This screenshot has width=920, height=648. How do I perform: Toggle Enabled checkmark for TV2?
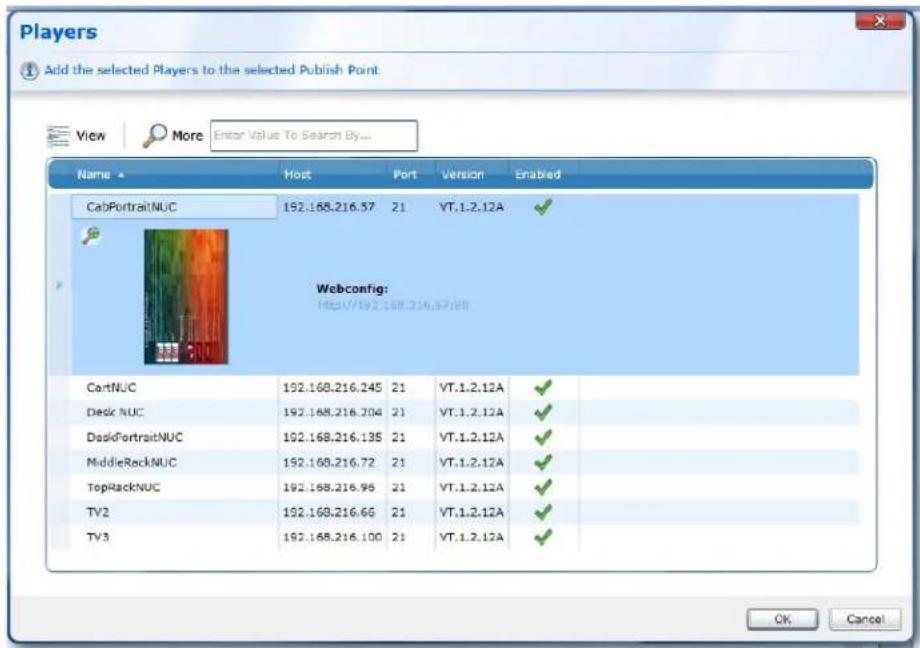pos(543,512)
